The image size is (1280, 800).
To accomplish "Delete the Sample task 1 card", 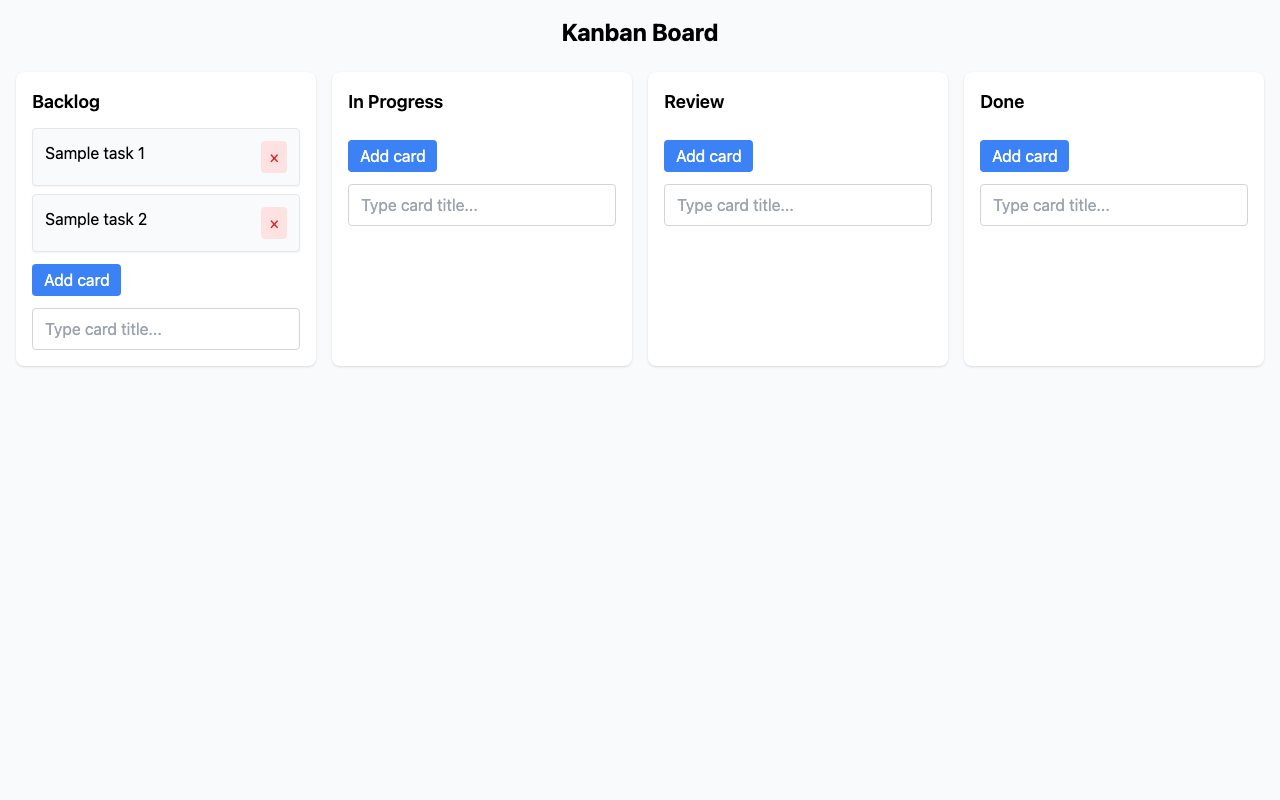I will coord(274,157).
